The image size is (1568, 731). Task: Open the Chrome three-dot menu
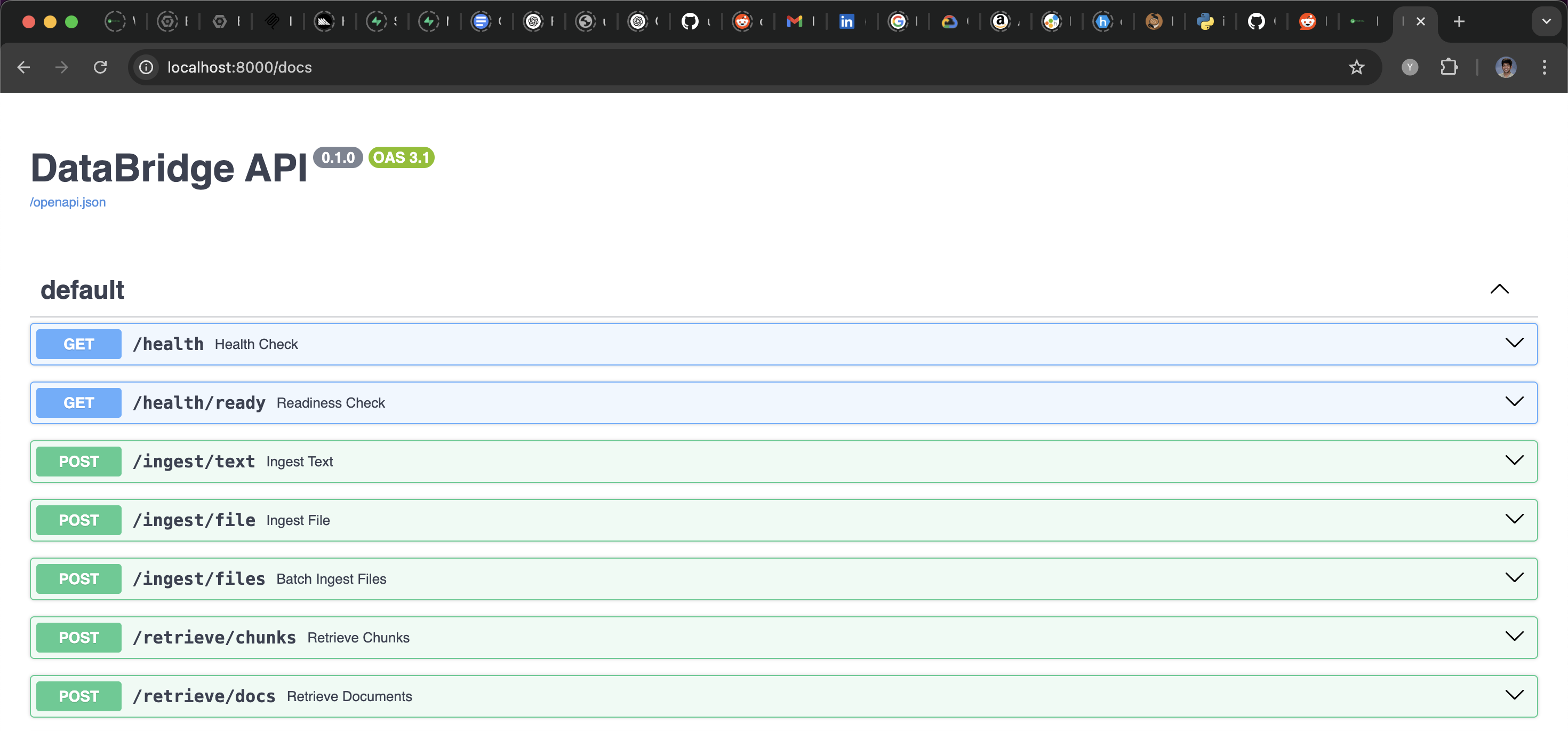(x=1545, y=67)
